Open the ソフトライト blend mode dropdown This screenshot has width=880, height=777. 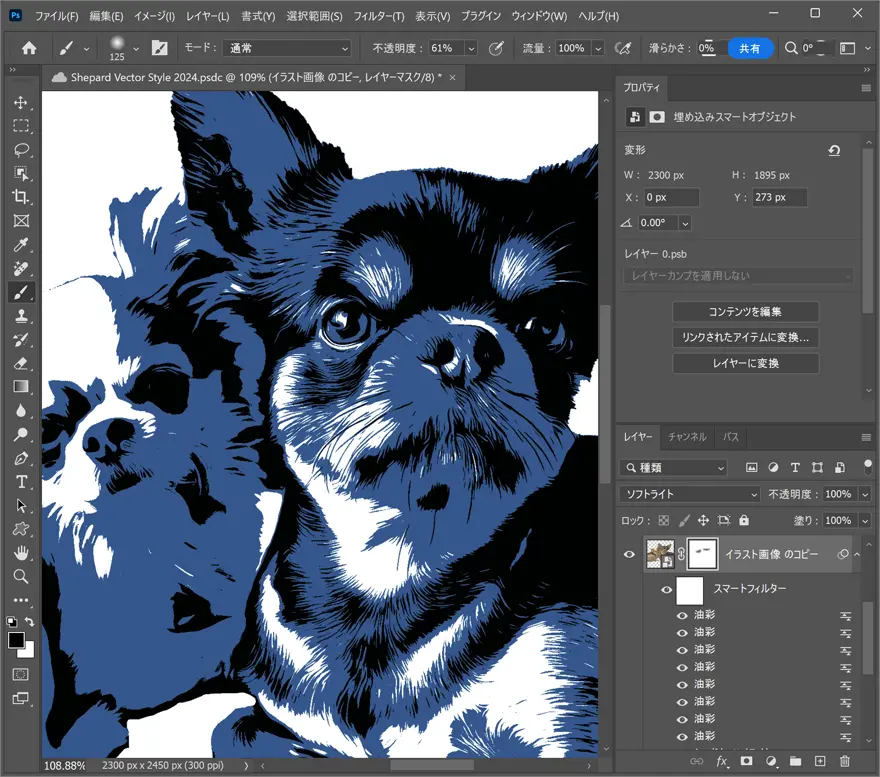pos(690,494)
